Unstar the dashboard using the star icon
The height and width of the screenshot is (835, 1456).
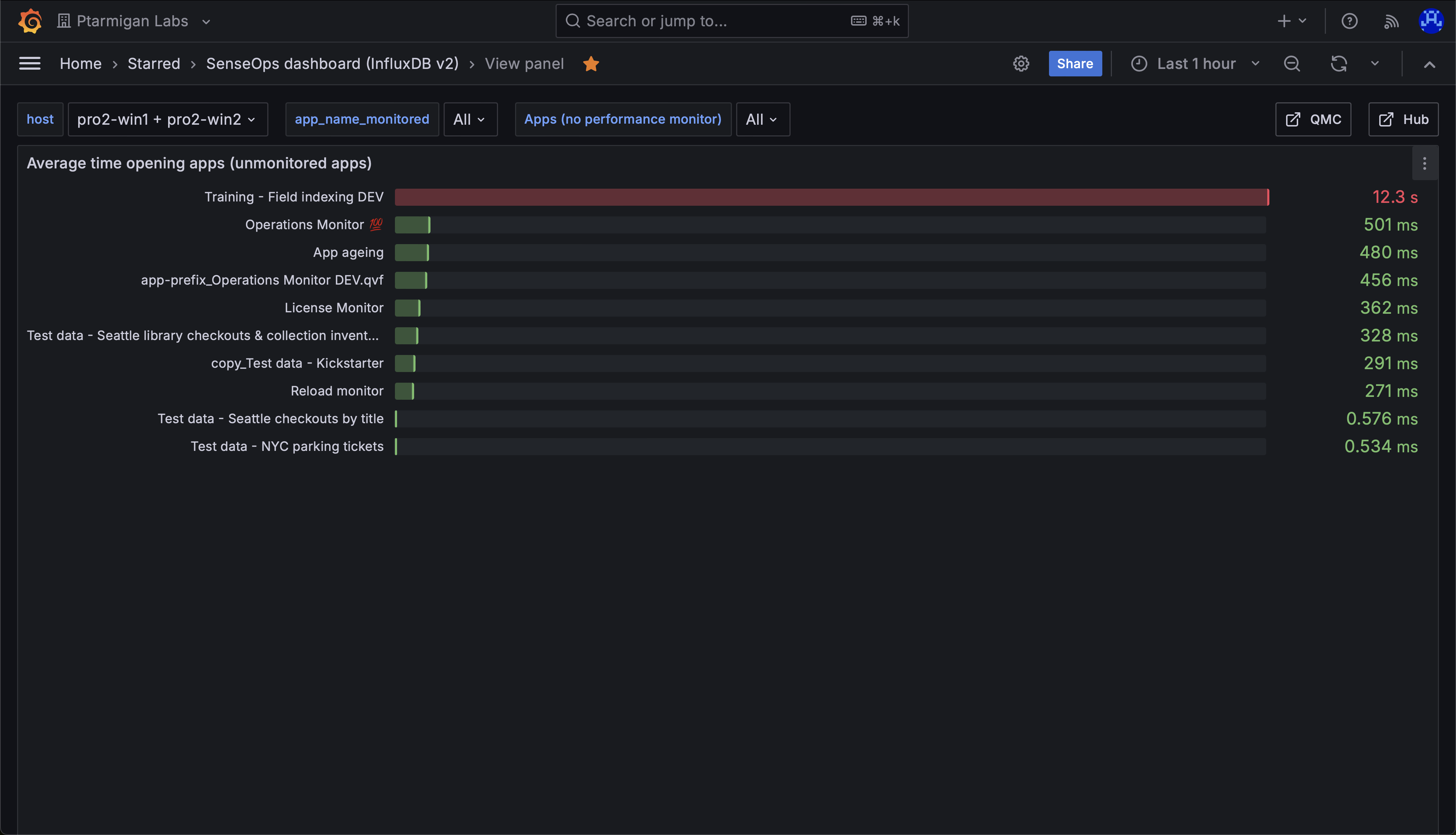(591, 64)
